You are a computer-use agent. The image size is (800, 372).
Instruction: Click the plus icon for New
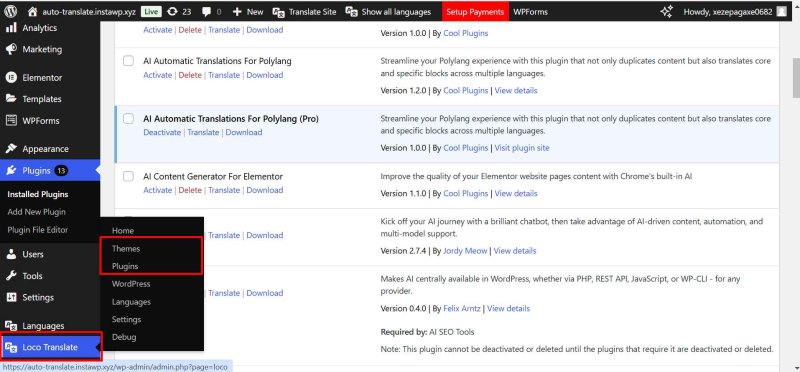click(237, 11)
